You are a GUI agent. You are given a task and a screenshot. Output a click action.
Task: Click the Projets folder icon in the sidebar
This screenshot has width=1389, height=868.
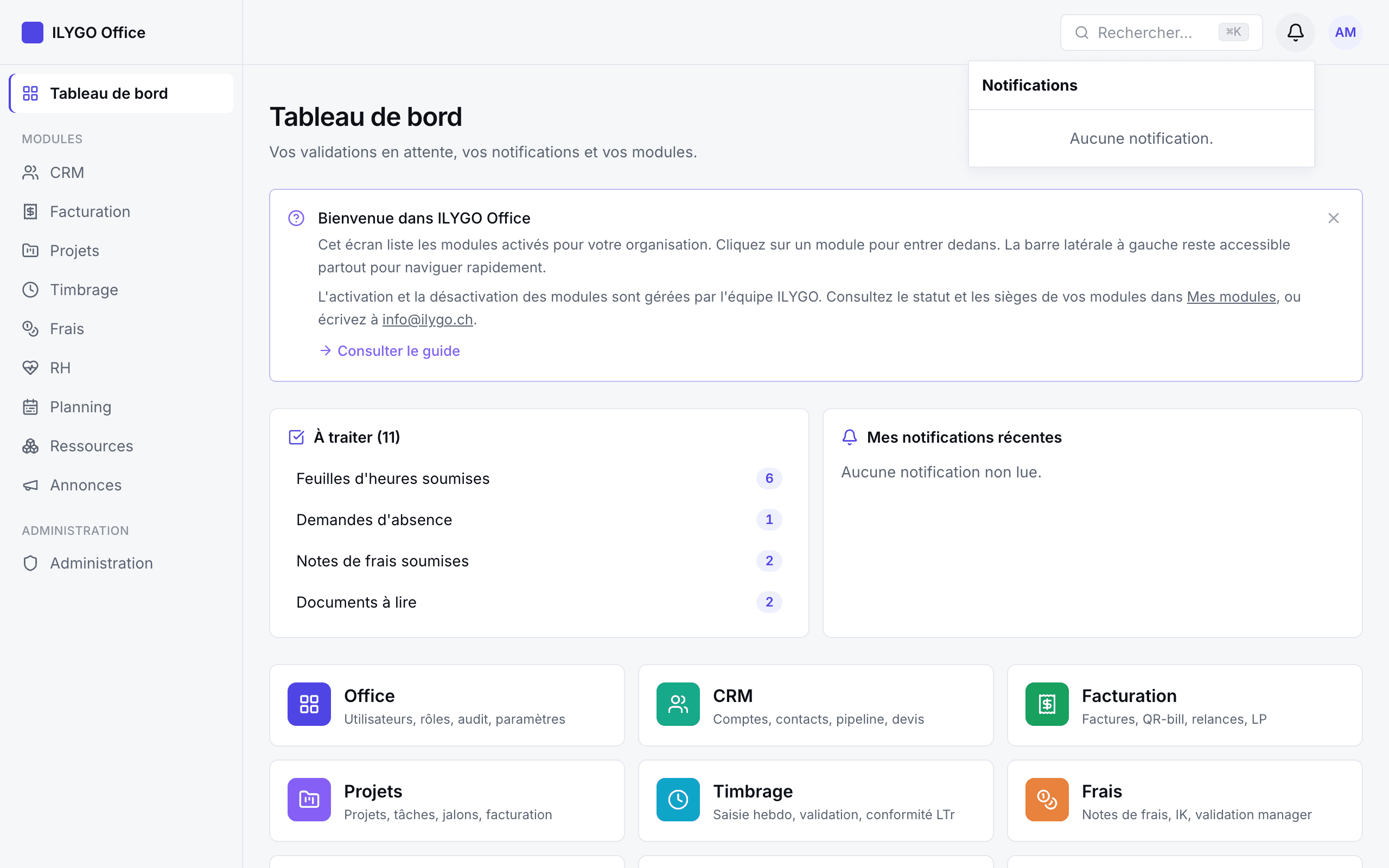click(x=30, y=251)
